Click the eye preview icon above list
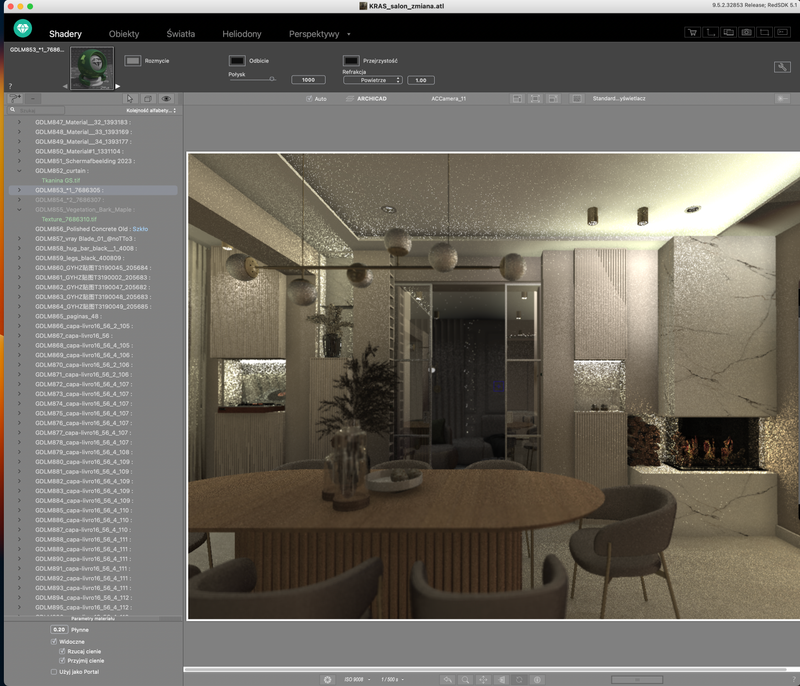 pyautogui.click(x=166, y=99)
